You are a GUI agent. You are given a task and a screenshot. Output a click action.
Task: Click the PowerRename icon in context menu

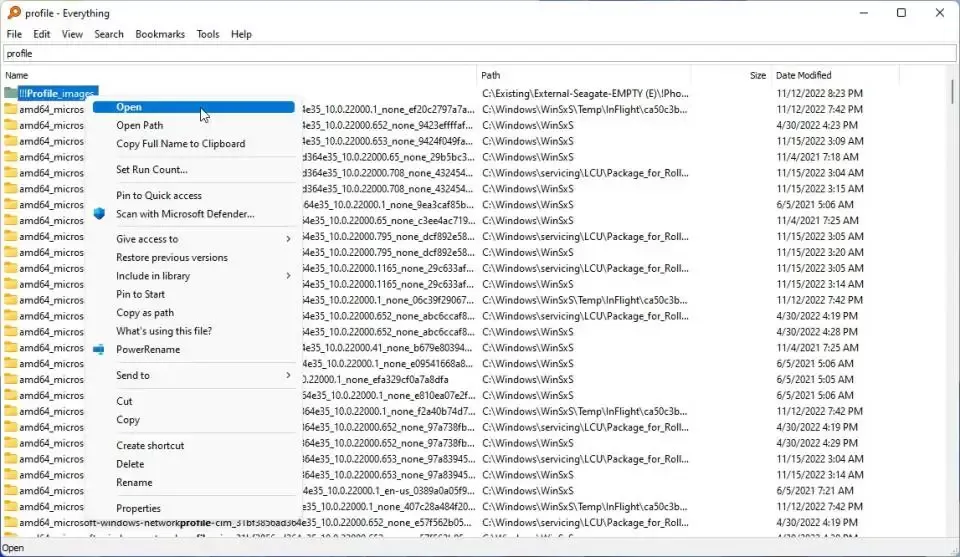(x=99, y=350)
